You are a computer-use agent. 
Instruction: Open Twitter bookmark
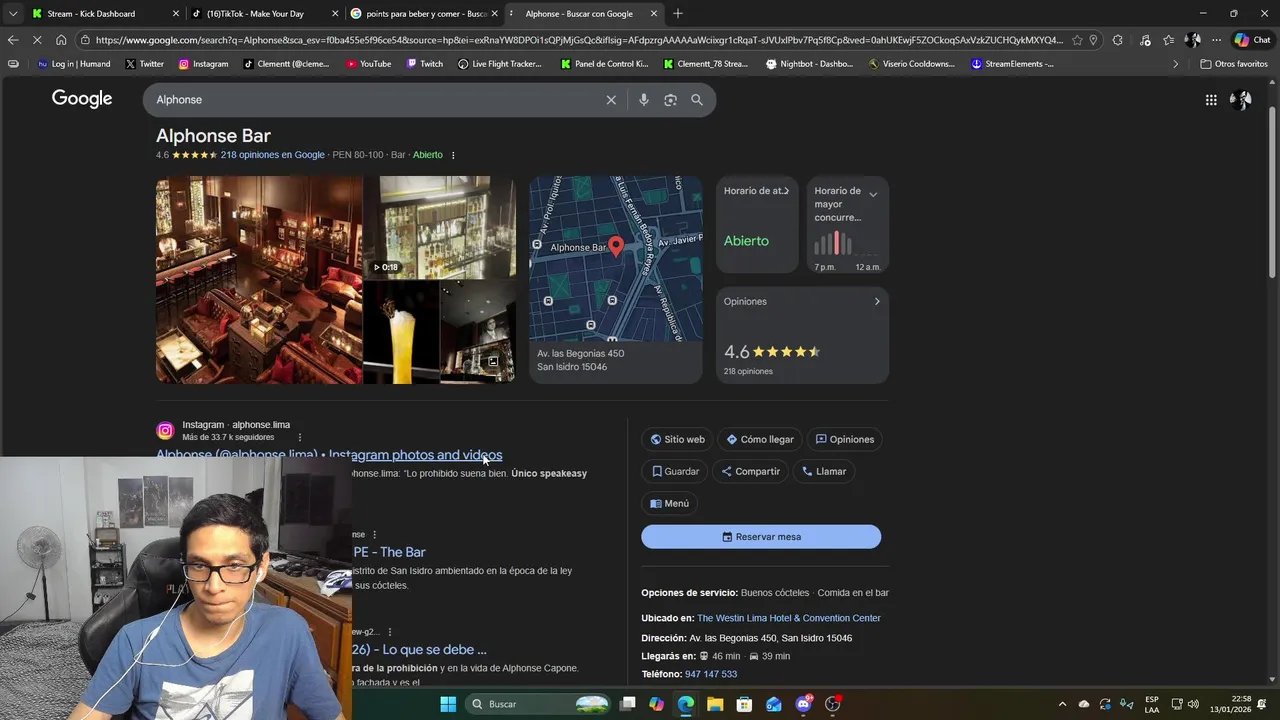145,64
